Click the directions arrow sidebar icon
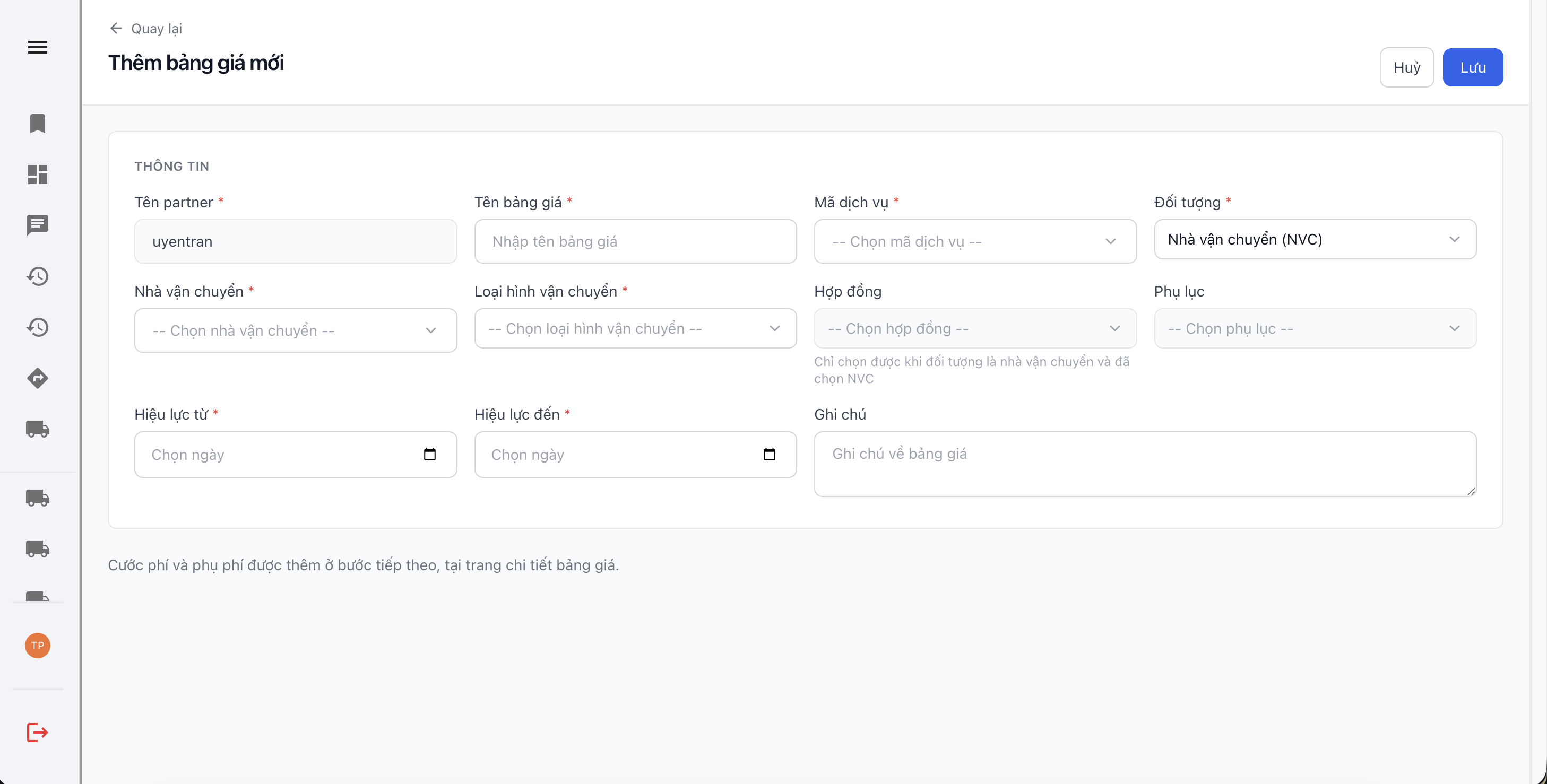 coord(37,378)
